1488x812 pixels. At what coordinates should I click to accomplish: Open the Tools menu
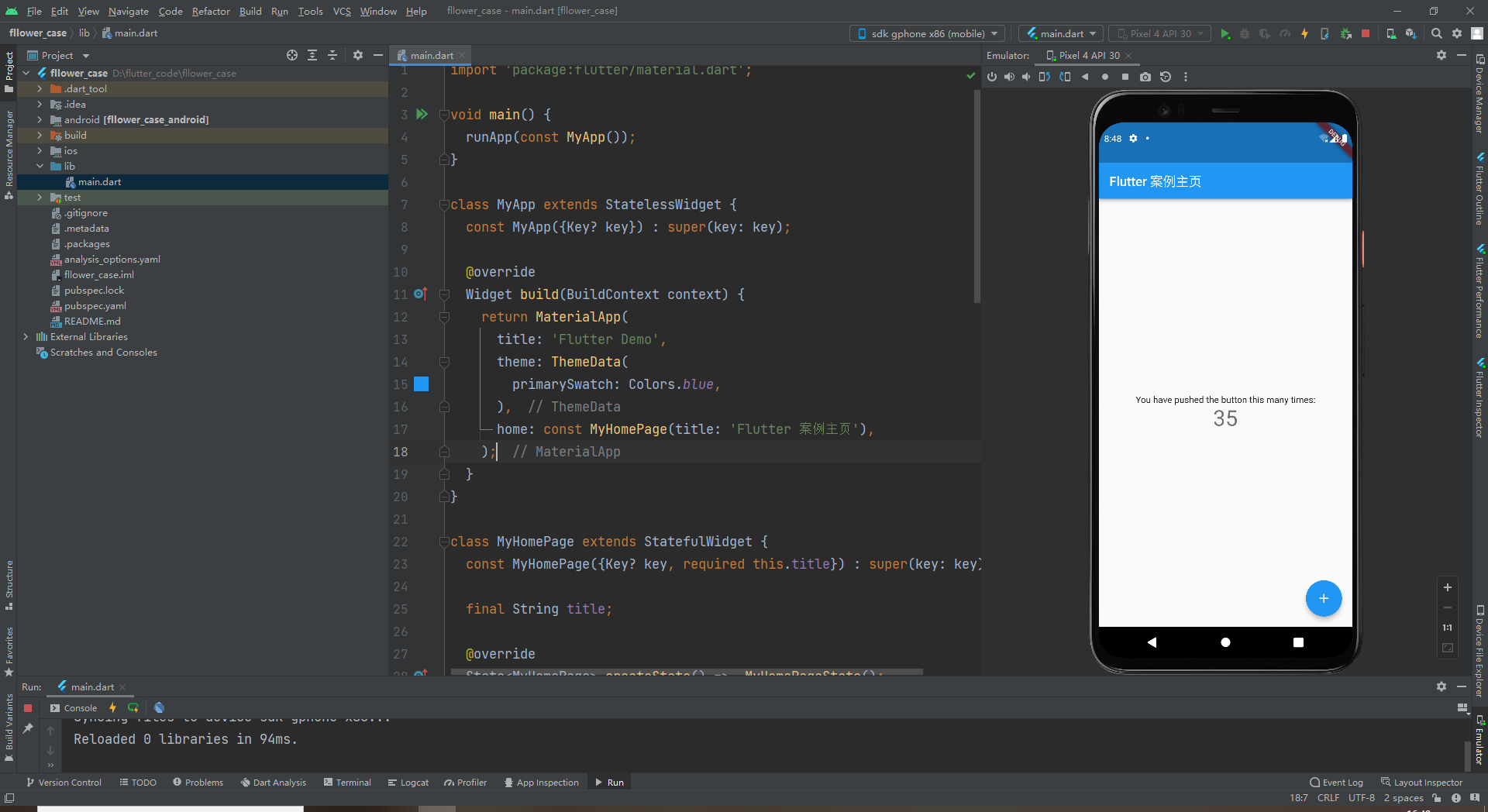[x=310, y=11]
